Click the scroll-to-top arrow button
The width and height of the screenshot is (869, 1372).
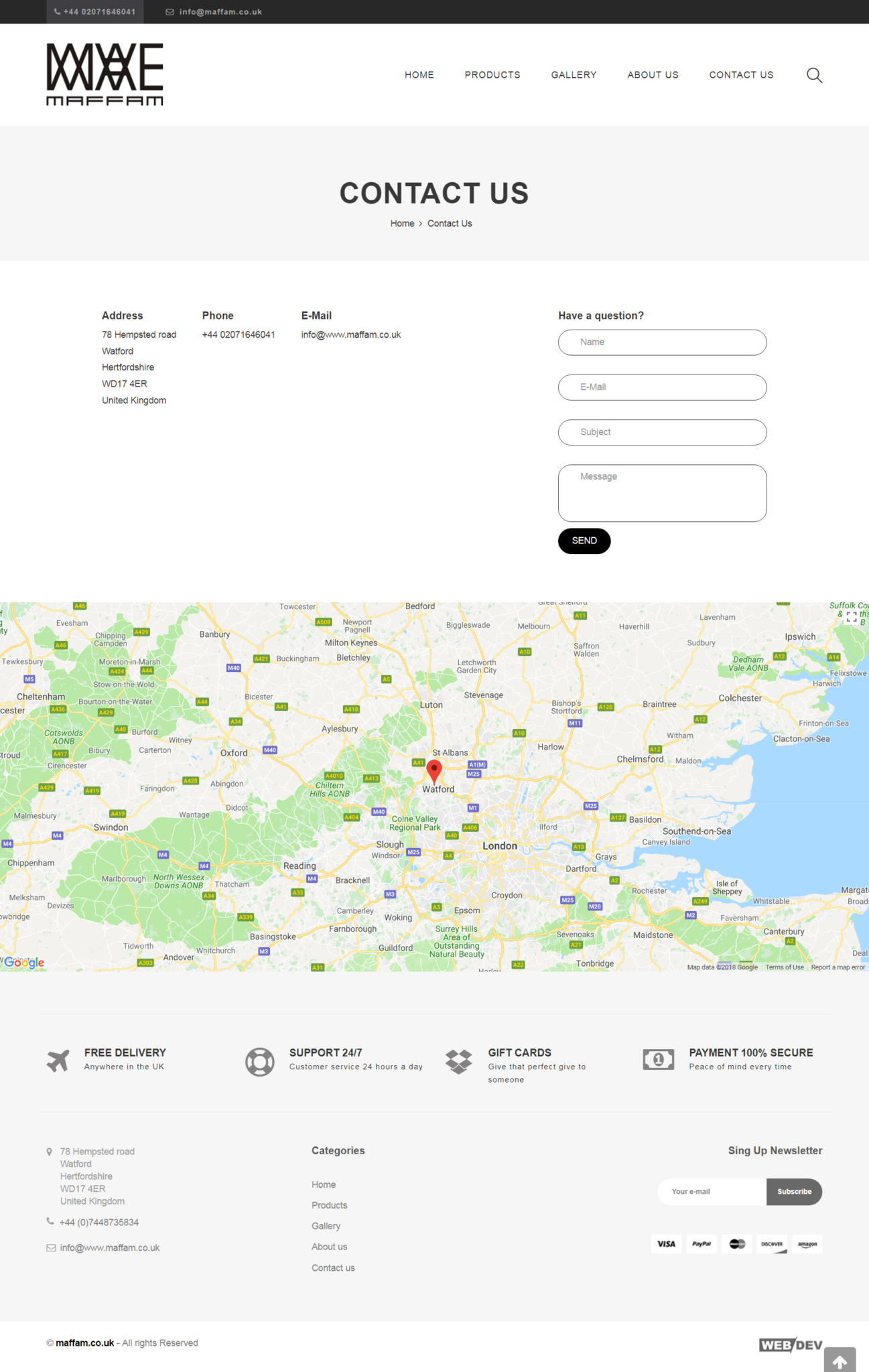pos(840,1361)
